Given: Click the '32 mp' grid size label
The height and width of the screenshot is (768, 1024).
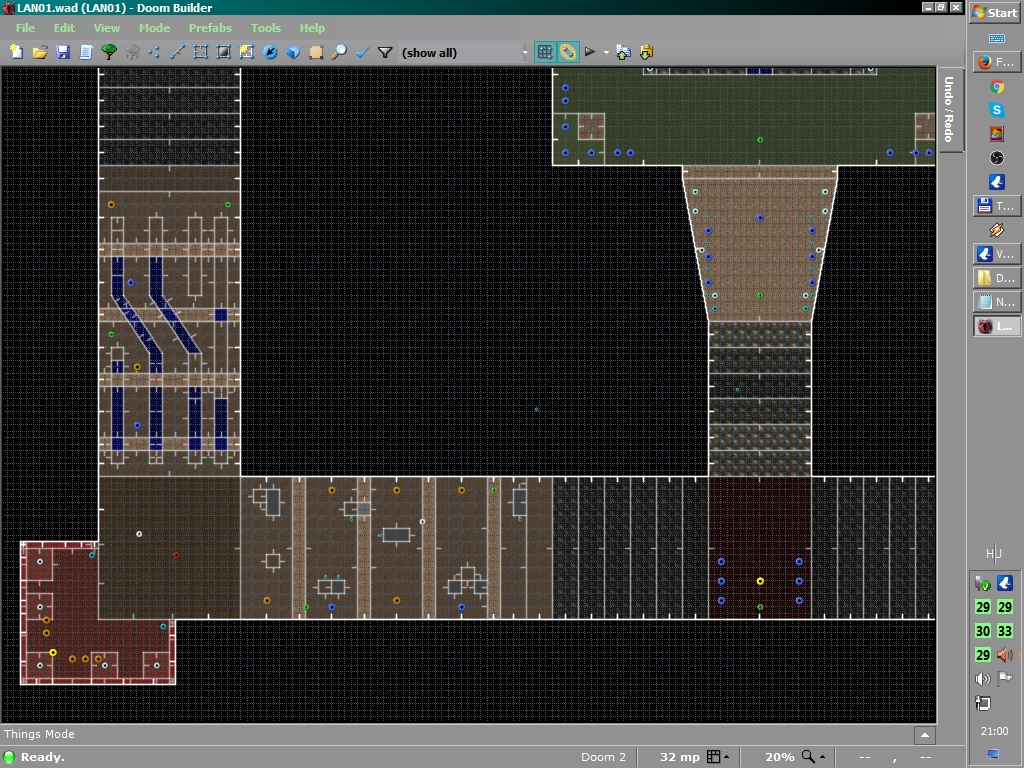Looking at the screenshot, I should (679, 757).
